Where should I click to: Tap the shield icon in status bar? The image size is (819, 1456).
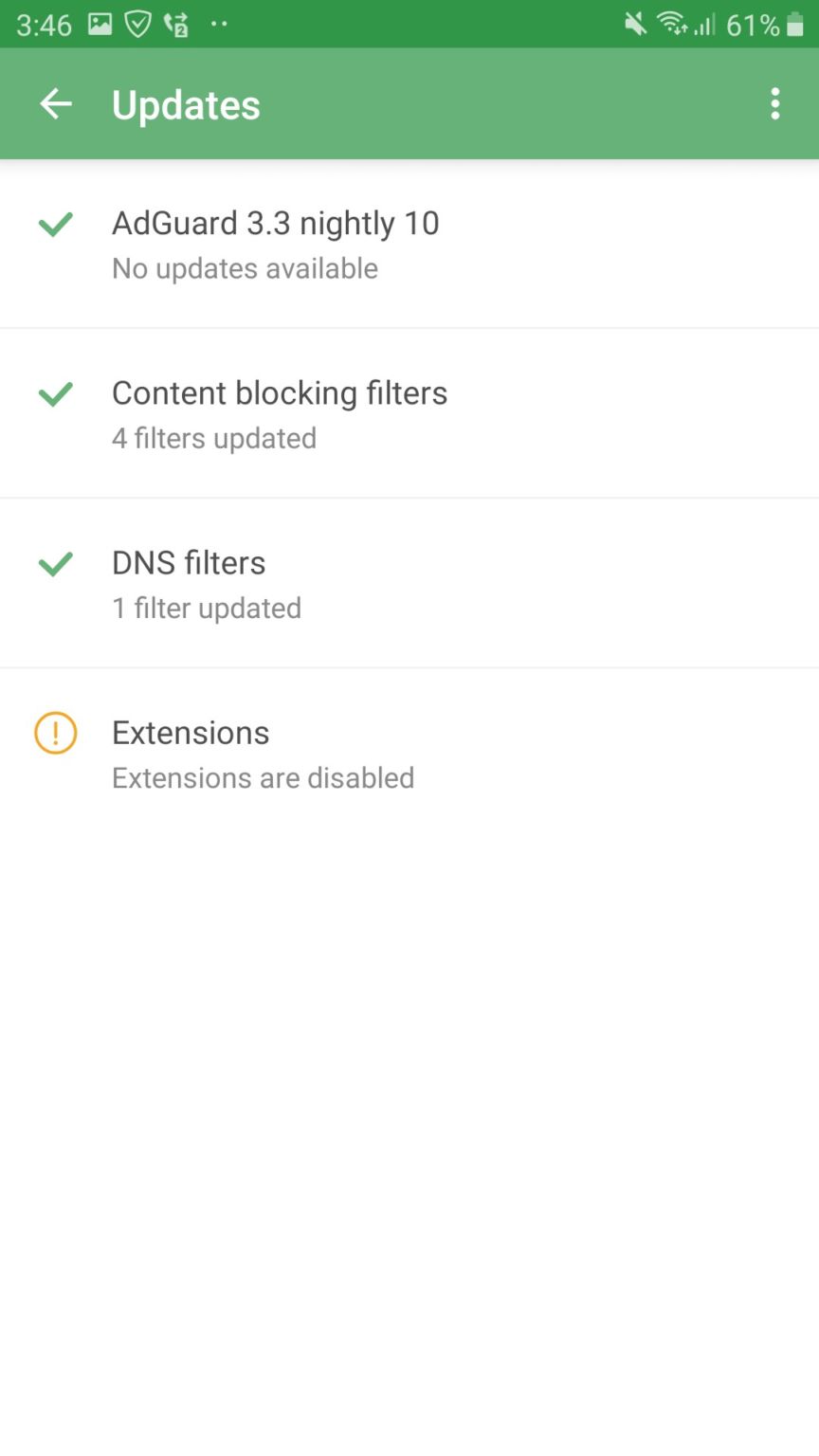pyautogui.click(x=138, y=25)
